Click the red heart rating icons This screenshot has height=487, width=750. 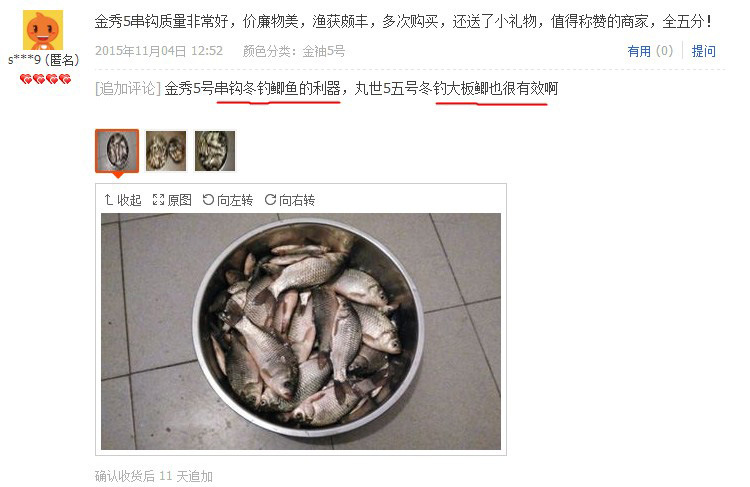(45, 79)
